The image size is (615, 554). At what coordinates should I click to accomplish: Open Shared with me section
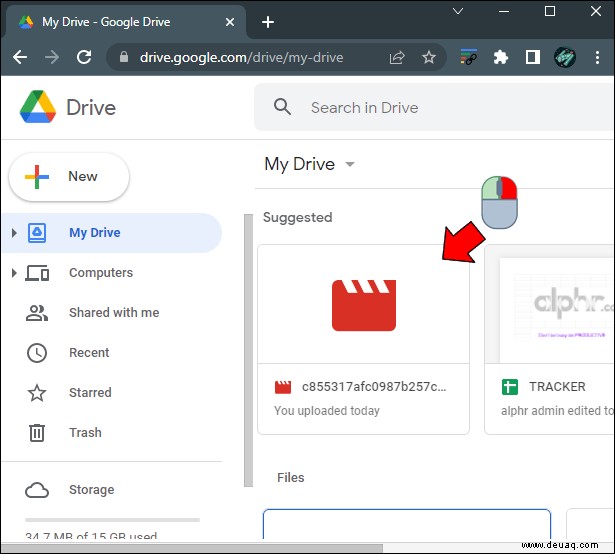(111, 313)
